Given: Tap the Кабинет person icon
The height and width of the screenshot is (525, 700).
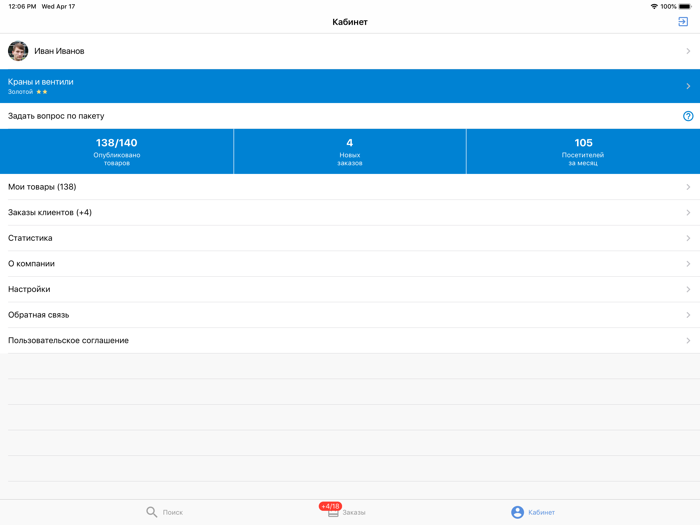Looking at the screenshot, I should click(517, 512).
